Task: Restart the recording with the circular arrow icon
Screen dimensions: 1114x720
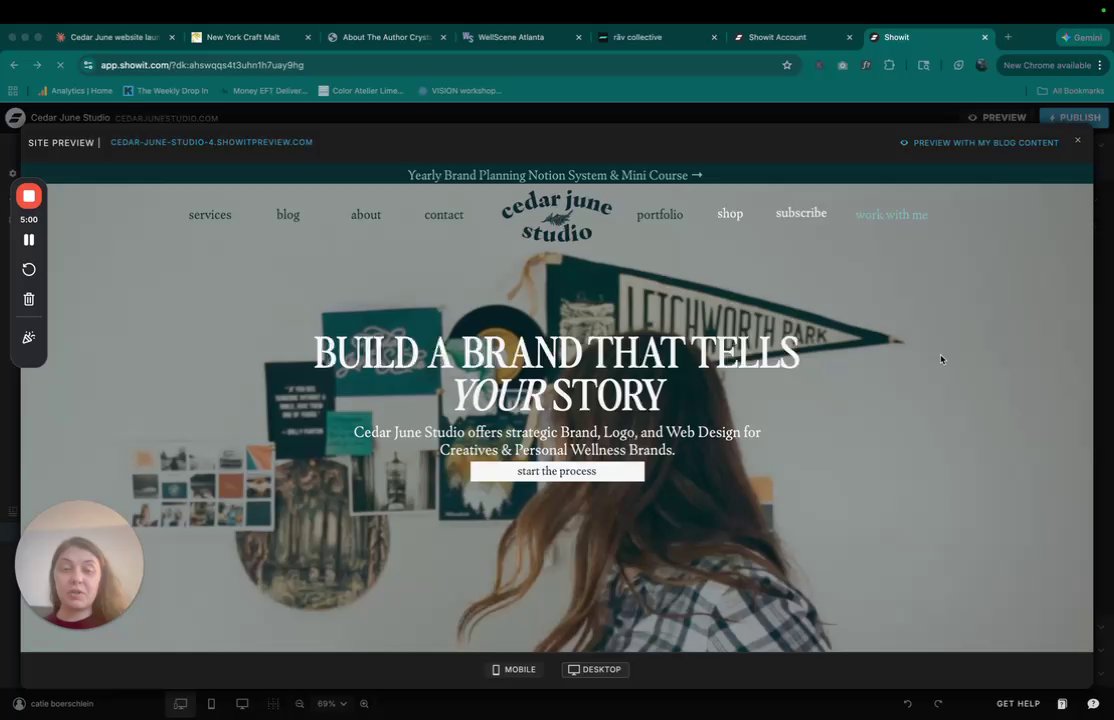Action: point(29,269)
